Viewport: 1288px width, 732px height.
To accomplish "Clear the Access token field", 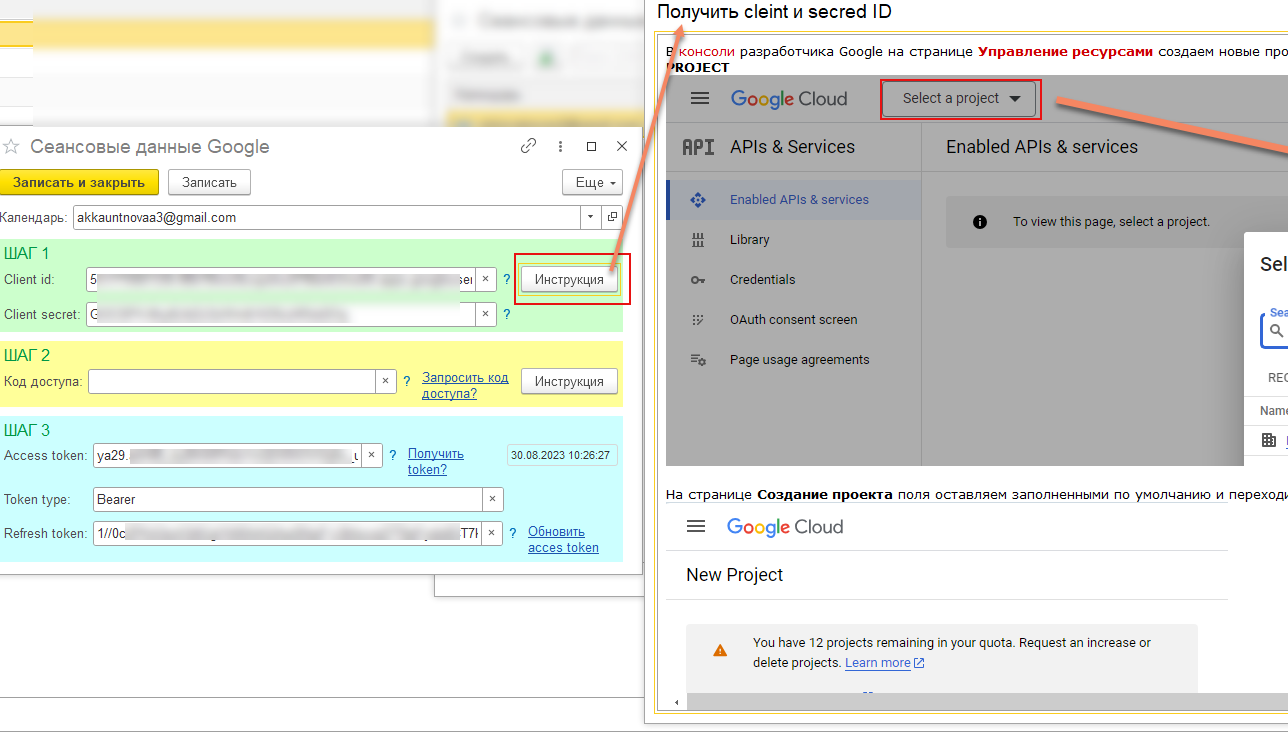I will [x=372, y=455].
